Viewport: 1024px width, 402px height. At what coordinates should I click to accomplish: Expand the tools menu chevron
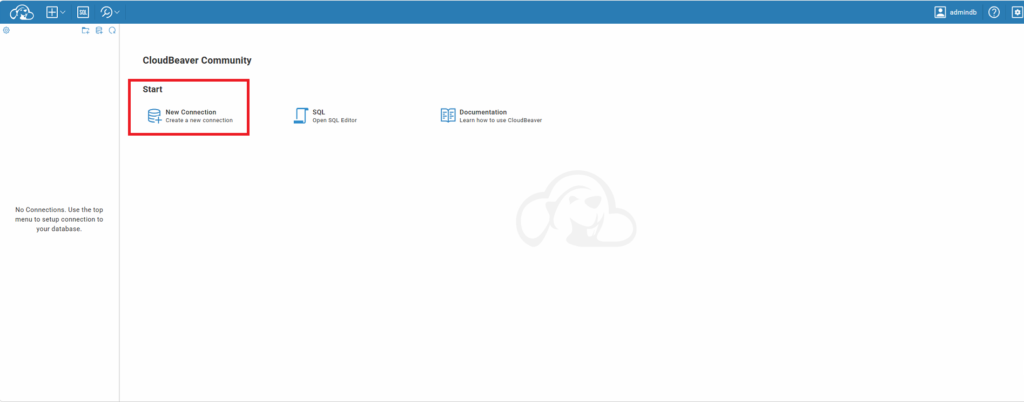tap(117, 12)
